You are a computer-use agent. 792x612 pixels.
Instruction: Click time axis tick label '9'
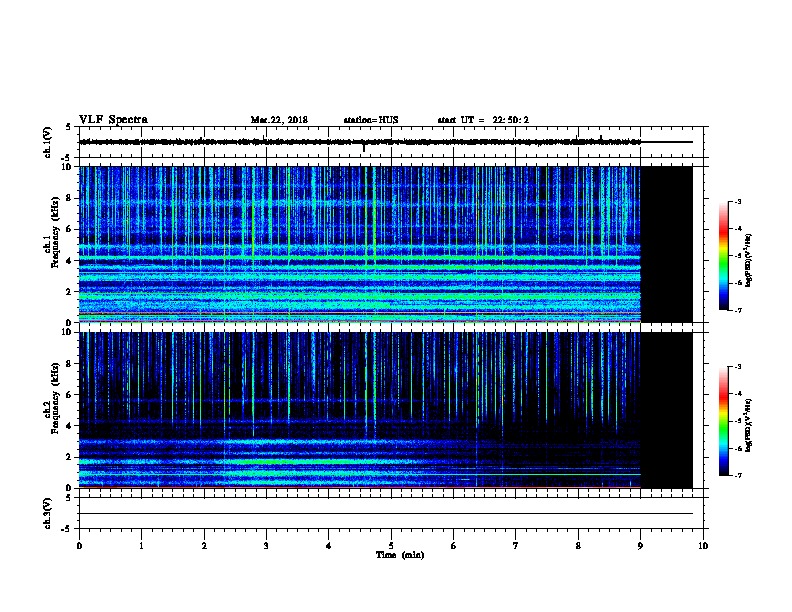tap(640, 546)
